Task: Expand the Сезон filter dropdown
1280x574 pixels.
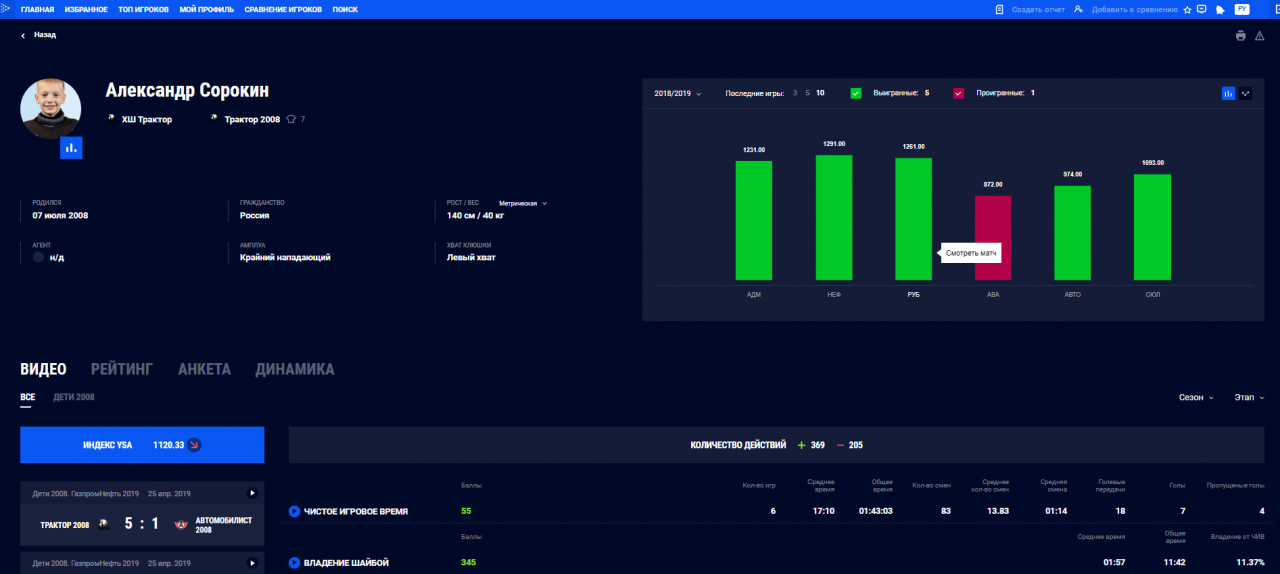Action: pos(1196,397)
